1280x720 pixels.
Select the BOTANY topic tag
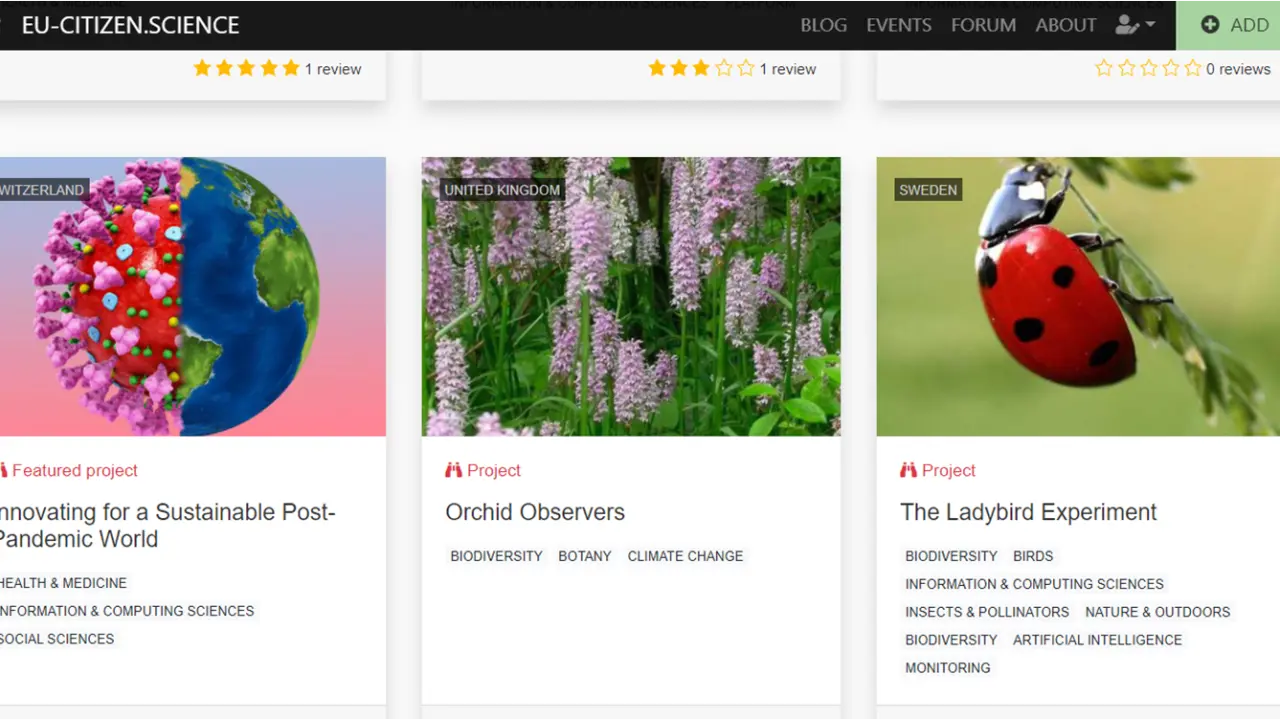click(x=584, y=556)
